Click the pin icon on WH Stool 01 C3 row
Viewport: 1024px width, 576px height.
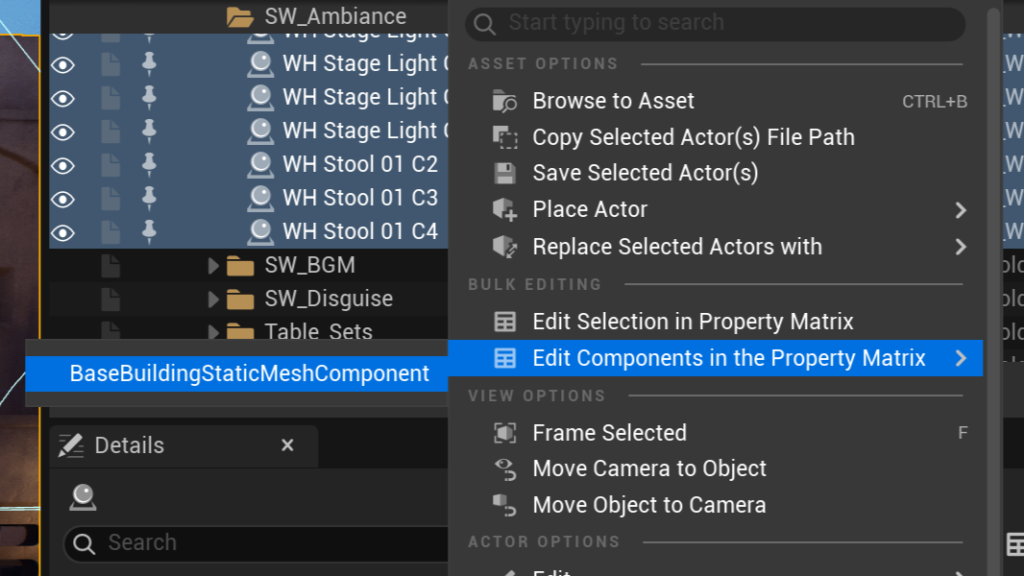149,198
